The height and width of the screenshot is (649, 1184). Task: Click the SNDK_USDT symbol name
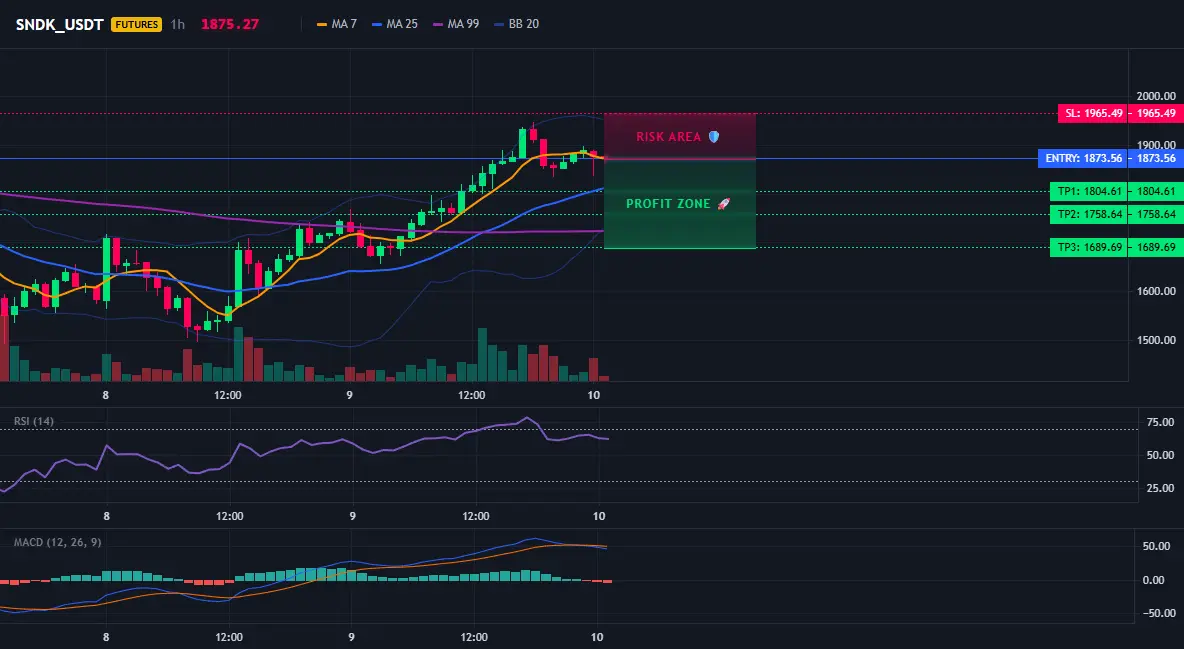point(60,24)
